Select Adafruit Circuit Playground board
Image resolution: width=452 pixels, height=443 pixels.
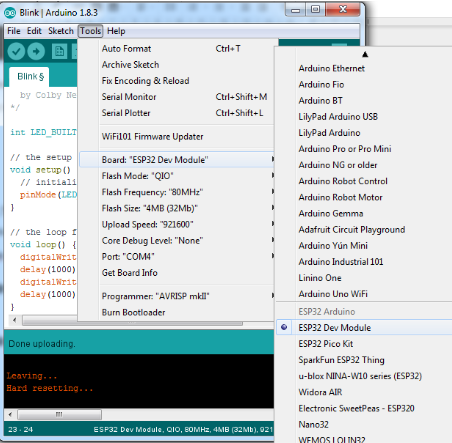364,229
